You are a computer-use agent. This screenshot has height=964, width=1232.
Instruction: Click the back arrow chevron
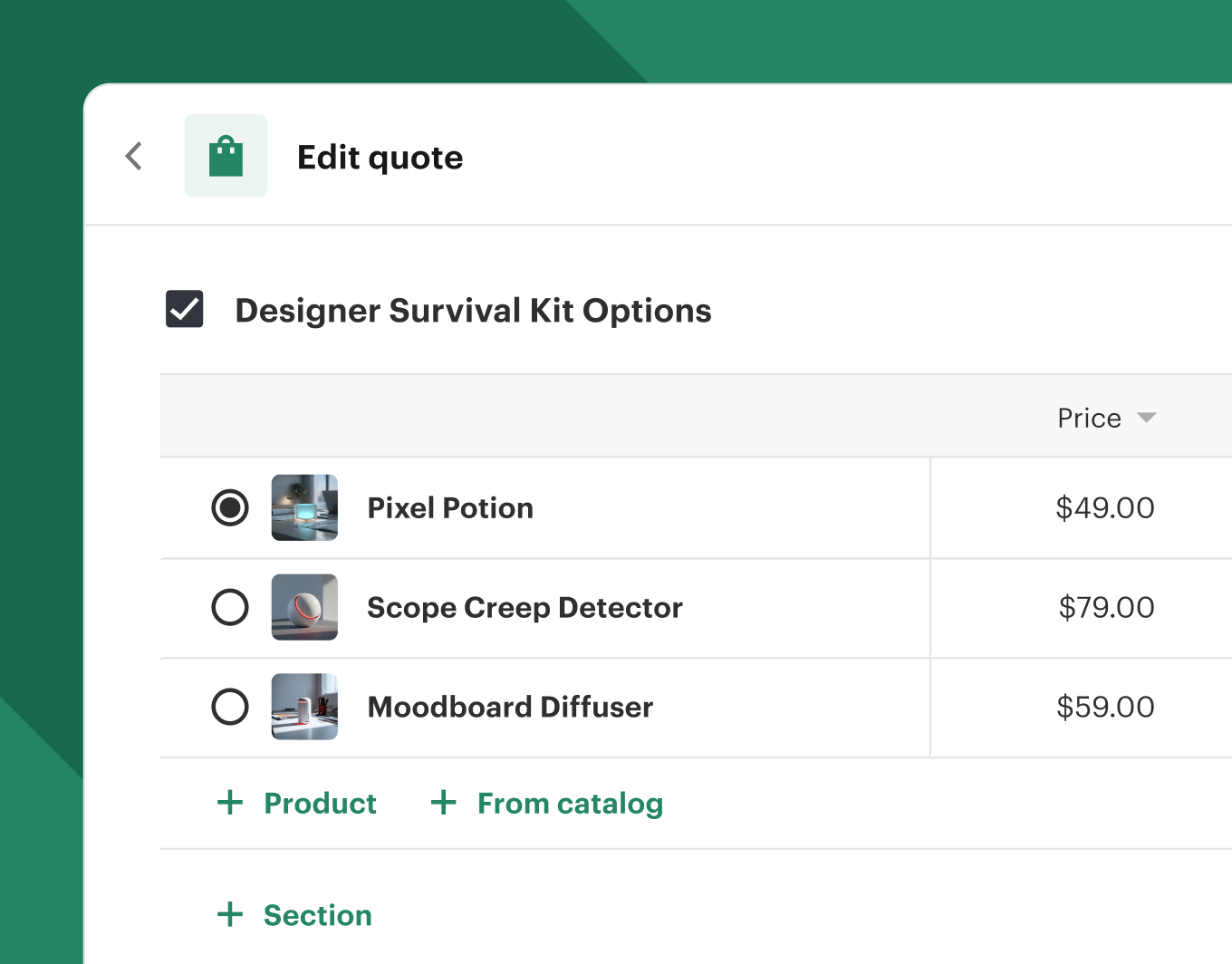coord(134,156)
